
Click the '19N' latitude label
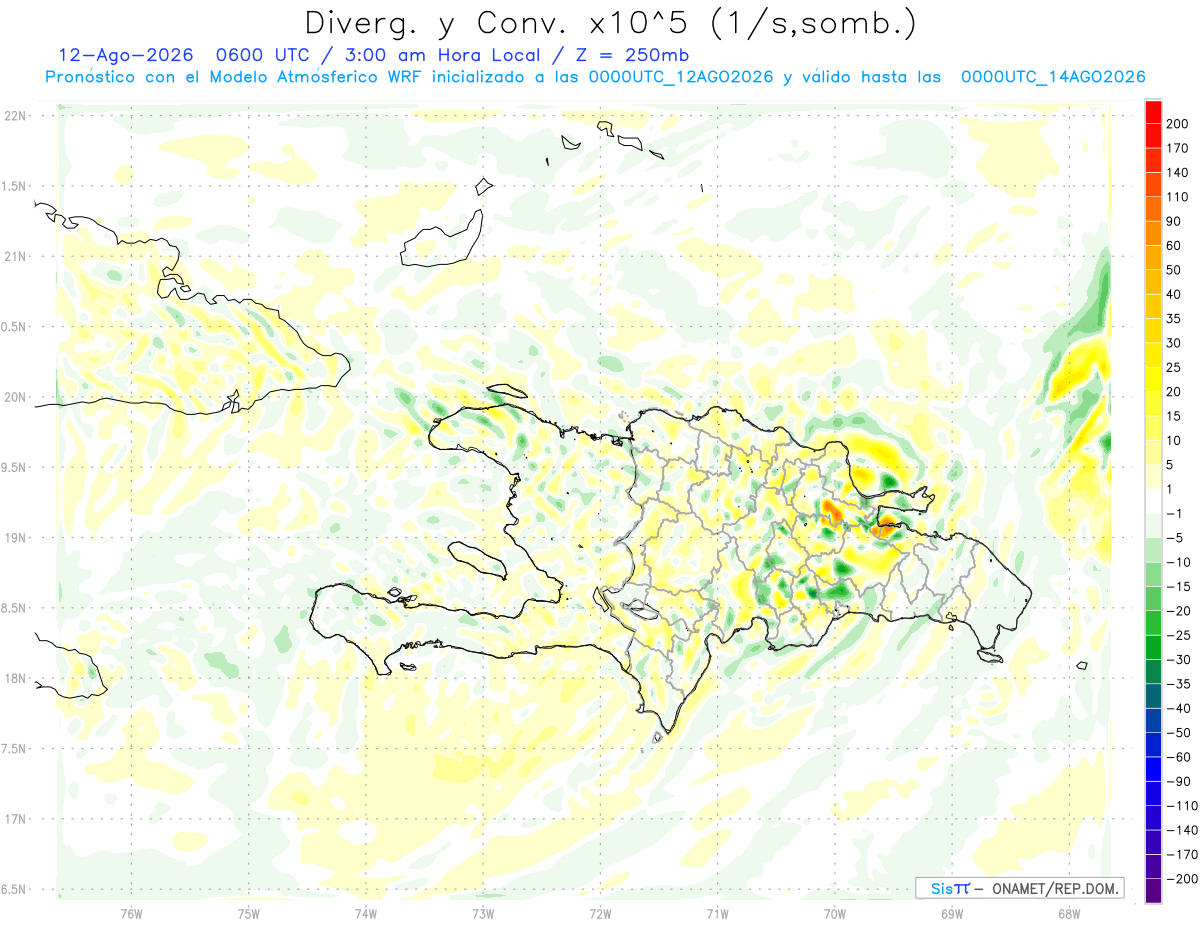(14, 537)
